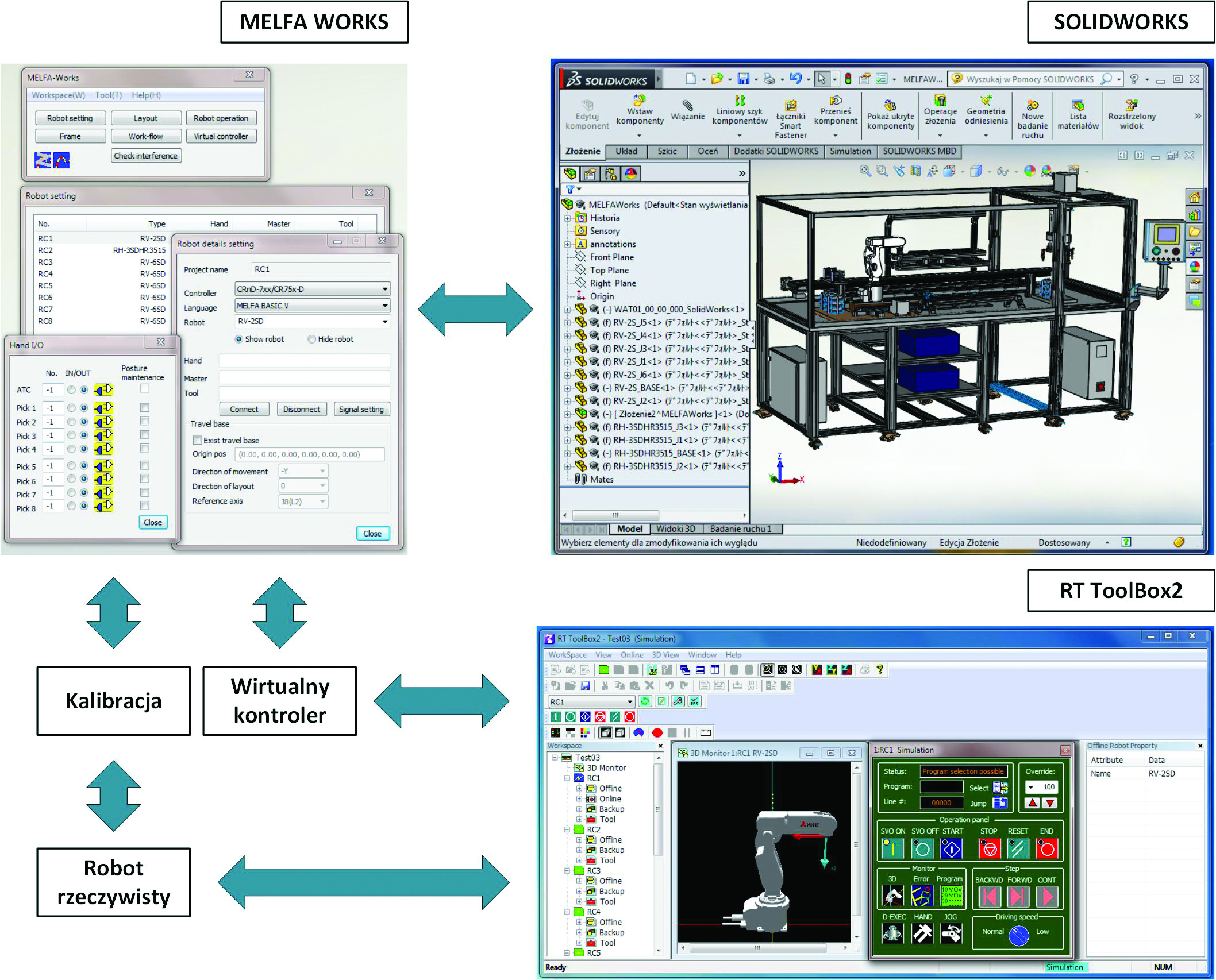Open the Override value dropdown in Simulation
This screenshot has width=1216, height=980.
point(1042,787)
